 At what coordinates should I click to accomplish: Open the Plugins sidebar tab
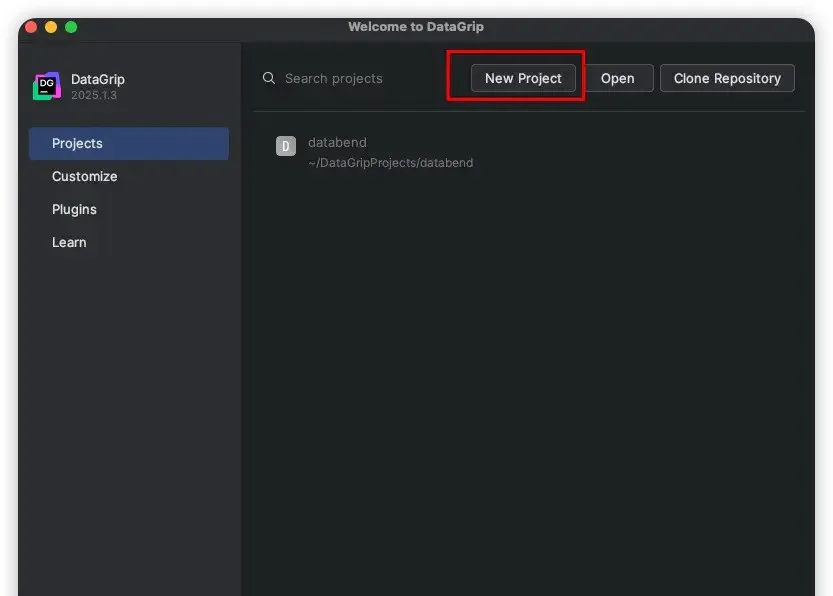click(129, 209)
